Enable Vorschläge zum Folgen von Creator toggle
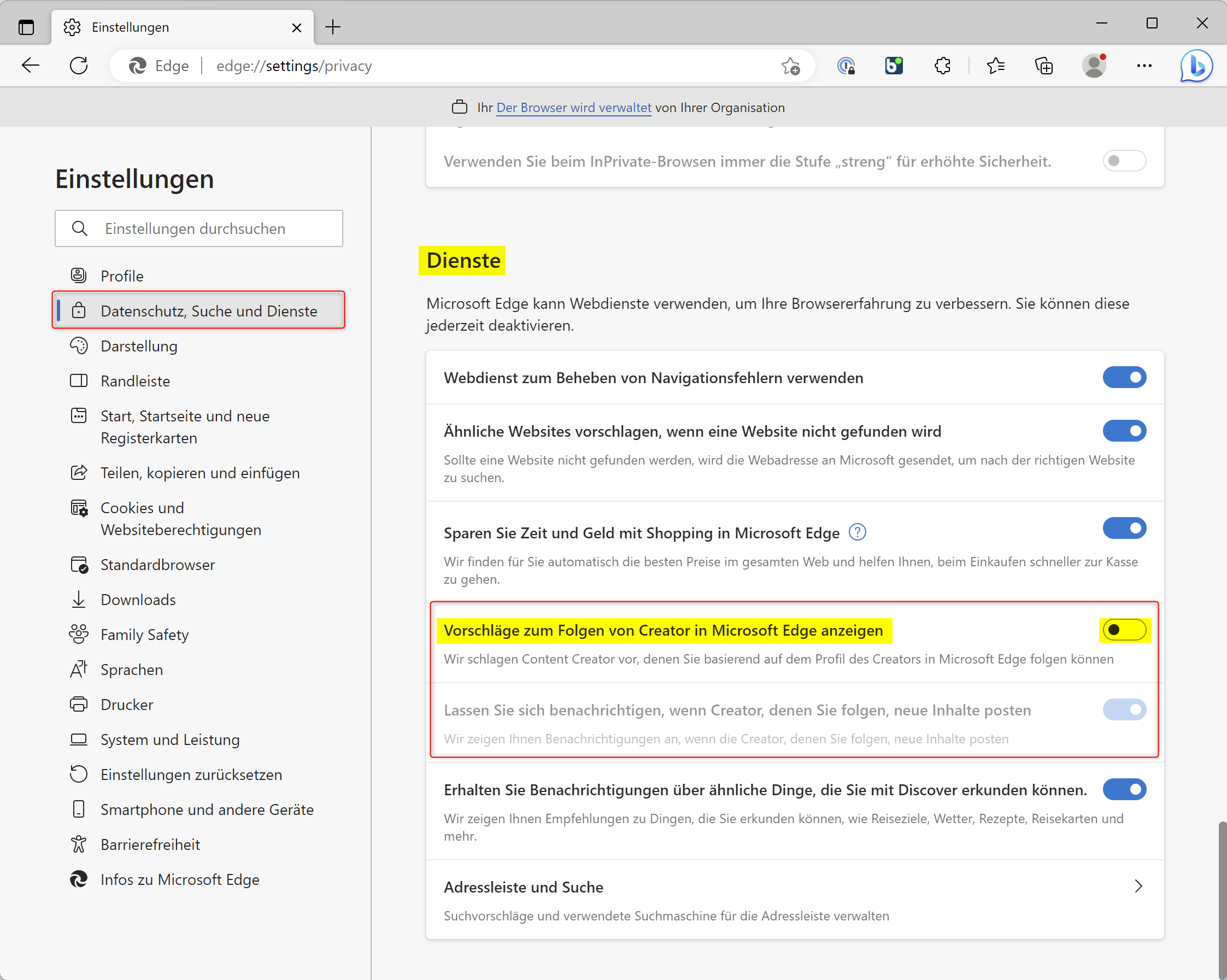The height and width of the screenshot is (980, 1227). click(1124, 630)
